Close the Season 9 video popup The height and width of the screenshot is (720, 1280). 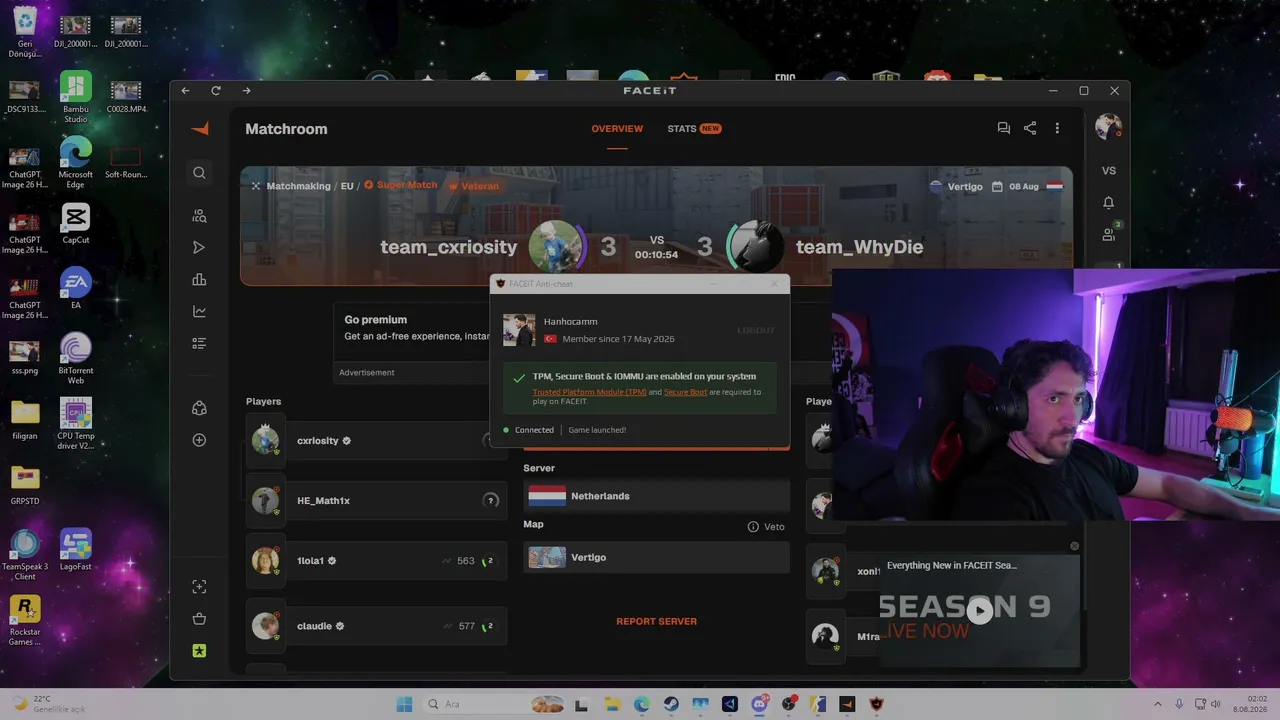pos(1074,546)
